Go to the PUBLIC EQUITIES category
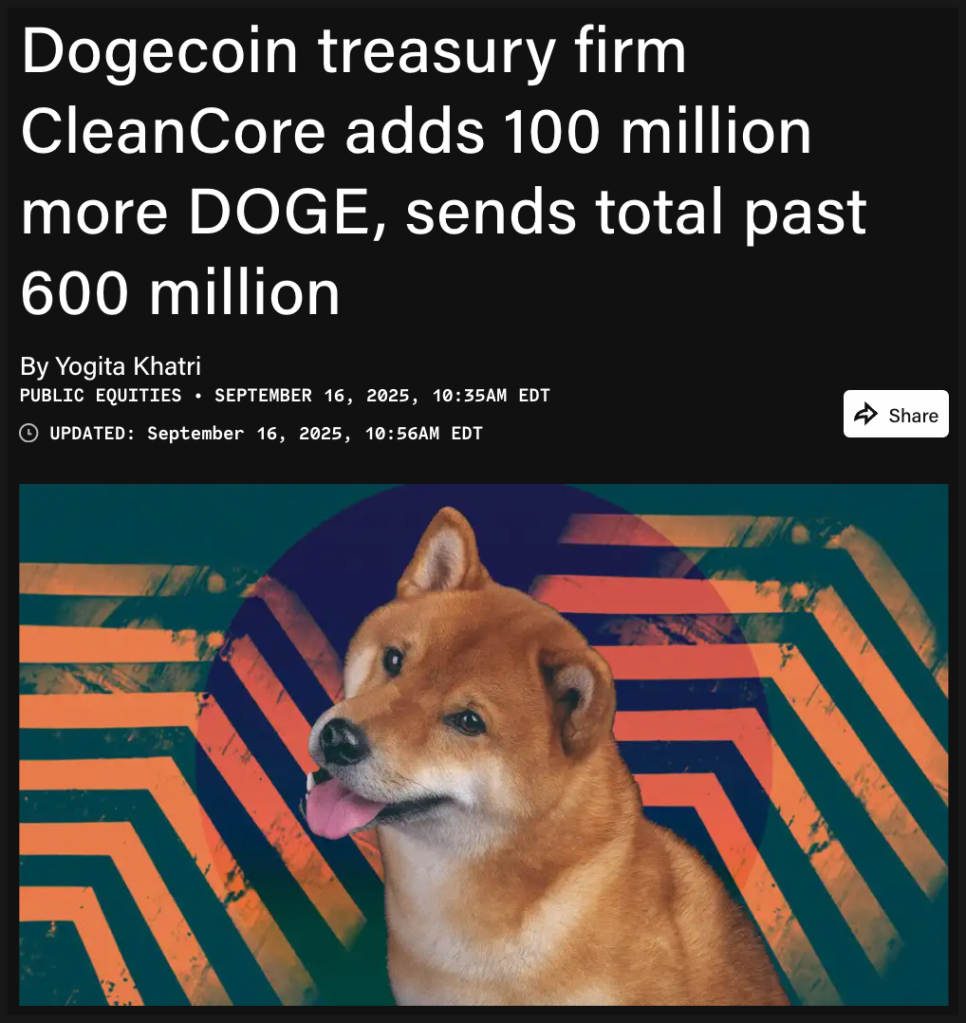This screenshot has height=1023, width=966. (x=100, y=395)
